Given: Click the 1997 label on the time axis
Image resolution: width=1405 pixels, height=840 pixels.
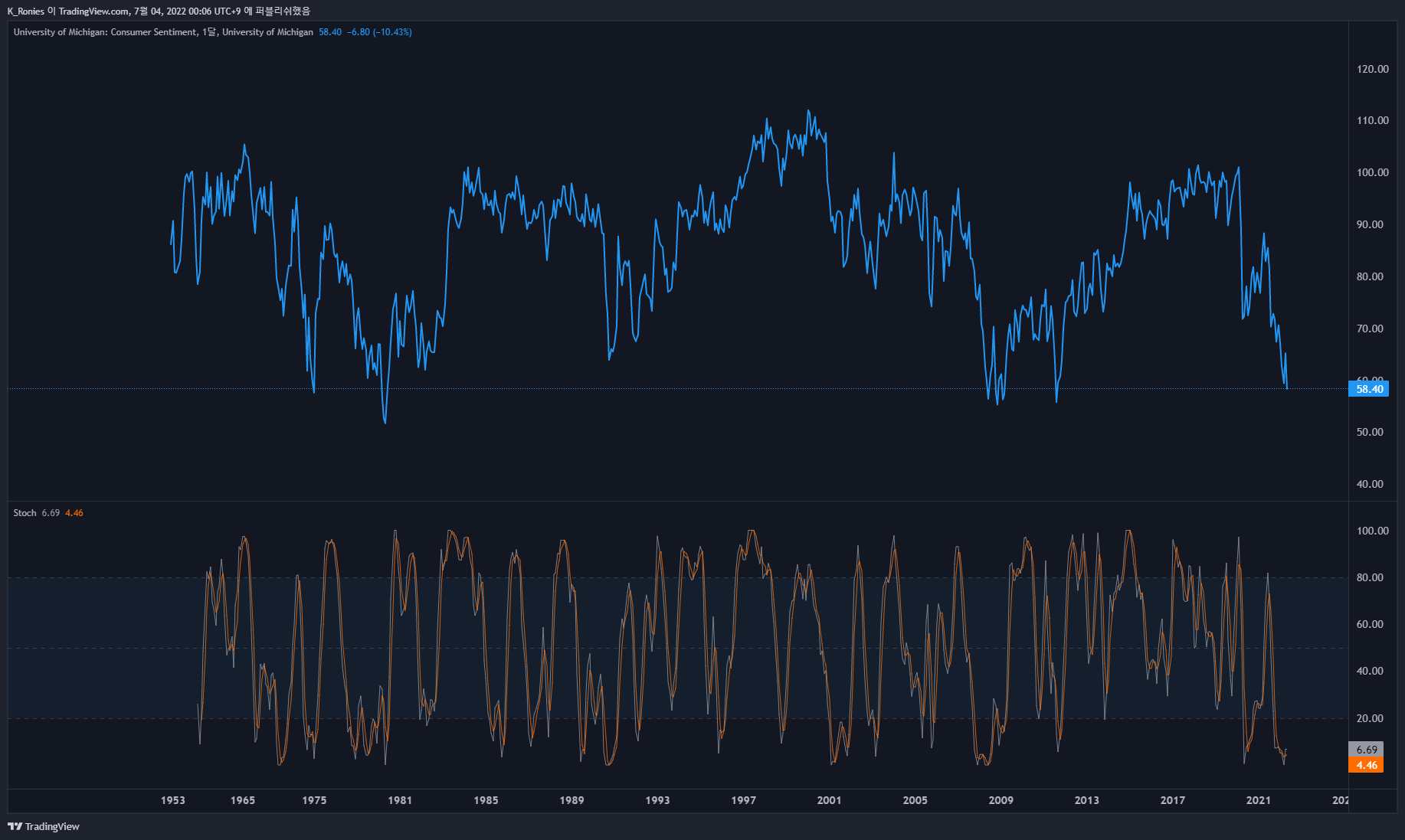Looking at the screenshot, I should coord(743,800).
